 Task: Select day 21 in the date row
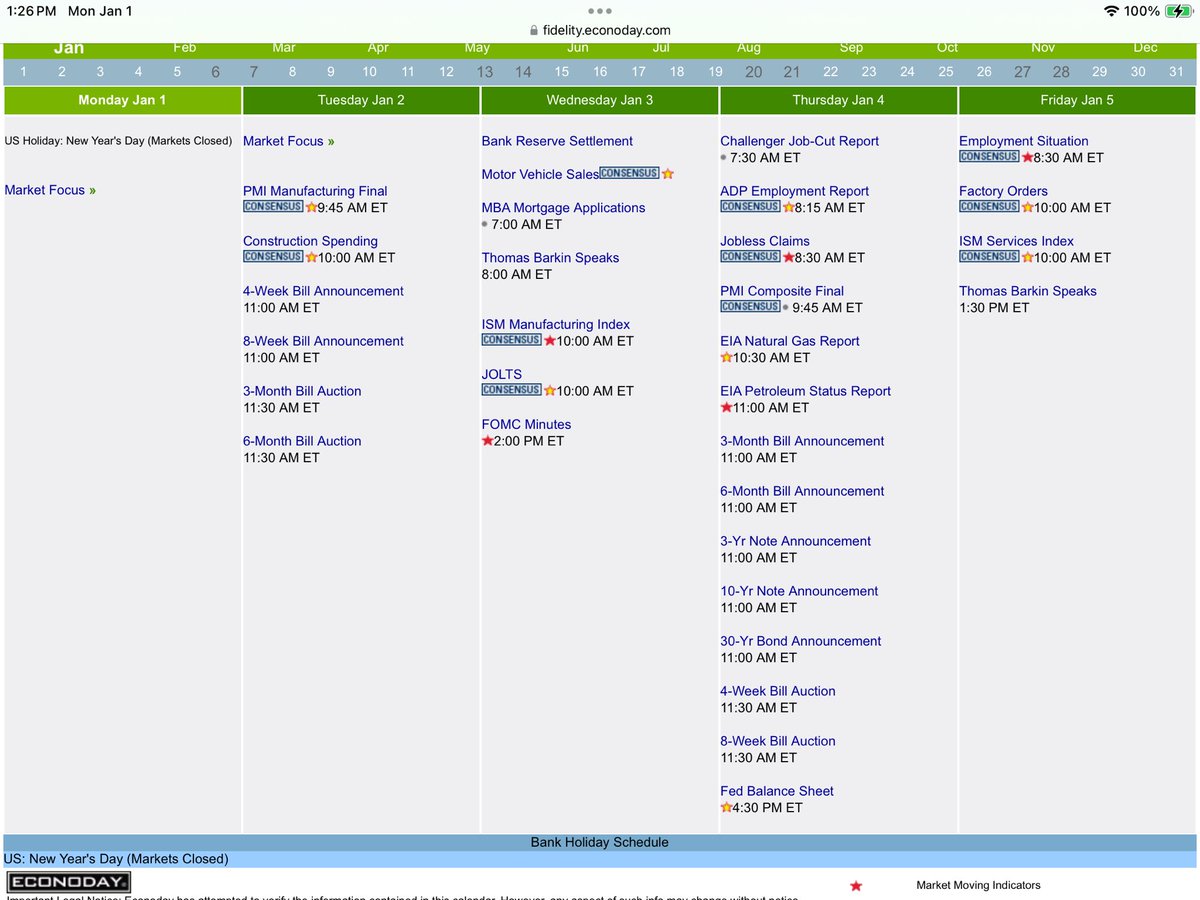(791, 71)
